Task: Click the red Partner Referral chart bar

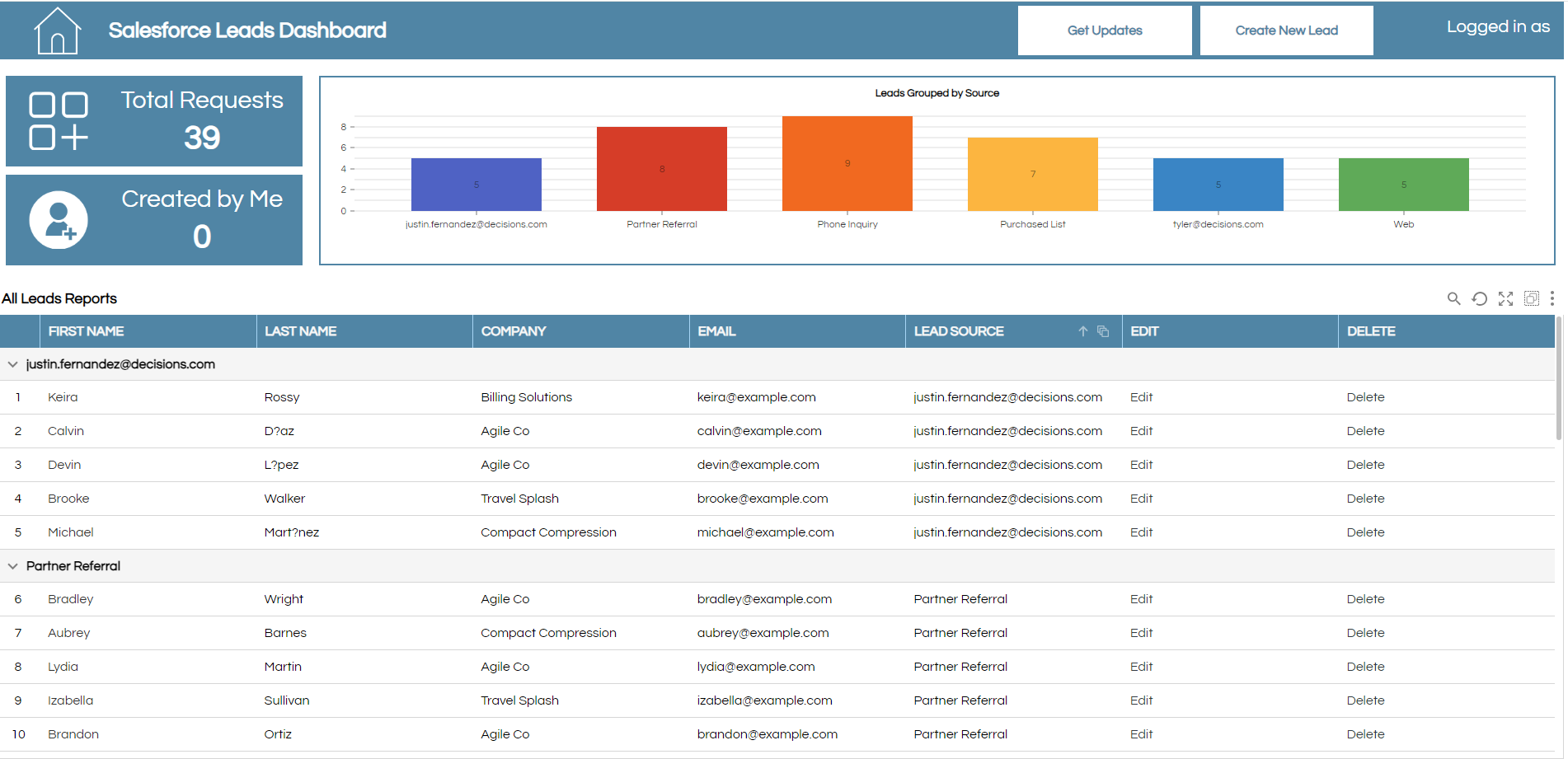Action: click(x=662, y=169)
